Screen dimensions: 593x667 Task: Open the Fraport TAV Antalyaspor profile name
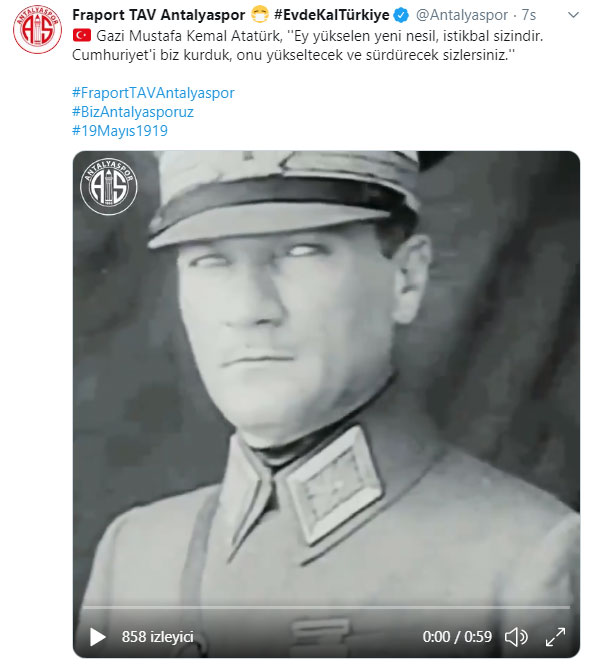159,15
